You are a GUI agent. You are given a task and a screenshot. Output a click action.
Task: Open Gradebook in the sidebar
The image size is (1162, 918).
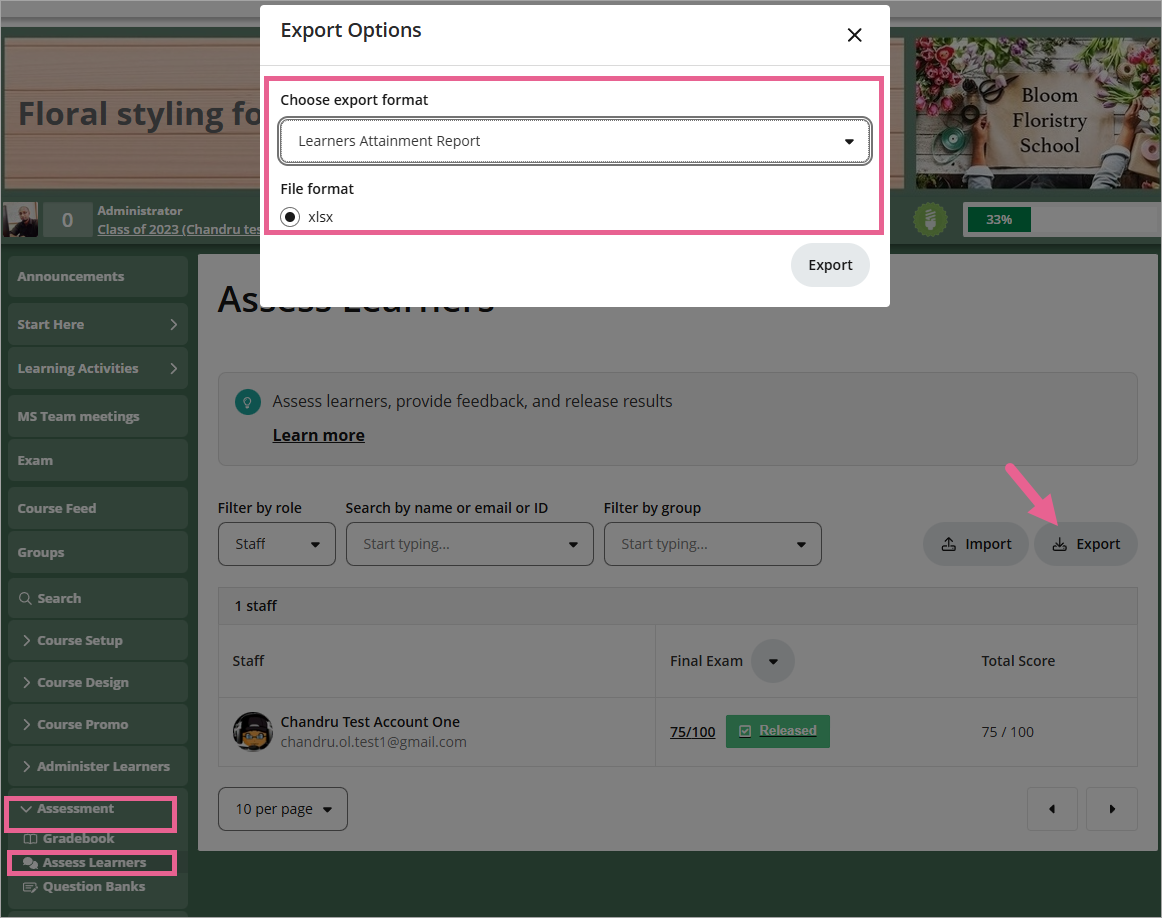(x=78, y=838)
